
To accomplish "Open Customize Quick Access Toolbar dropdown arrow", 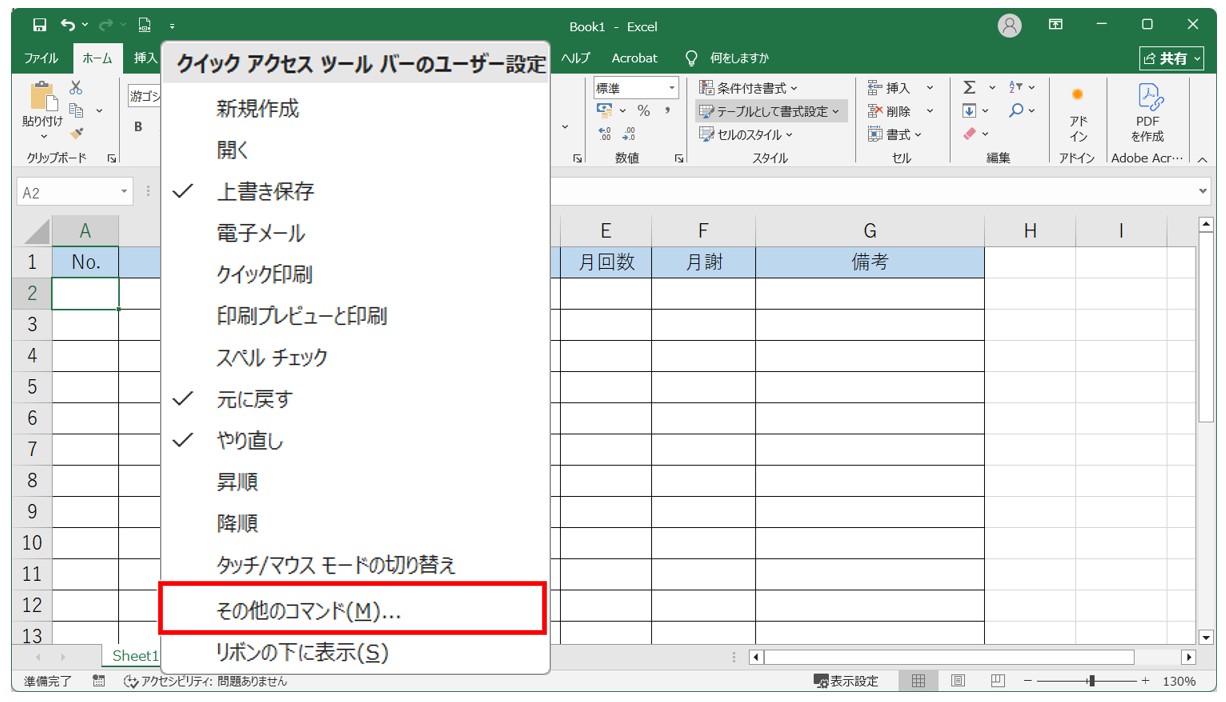I will pyautogui.click(x=171, y=25).
